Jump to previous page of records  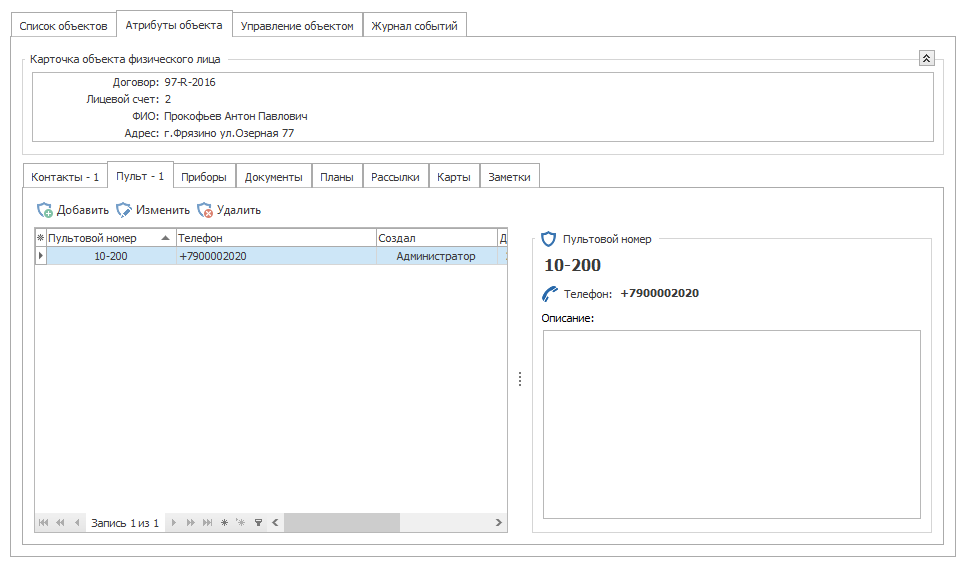tap(60, 523)
